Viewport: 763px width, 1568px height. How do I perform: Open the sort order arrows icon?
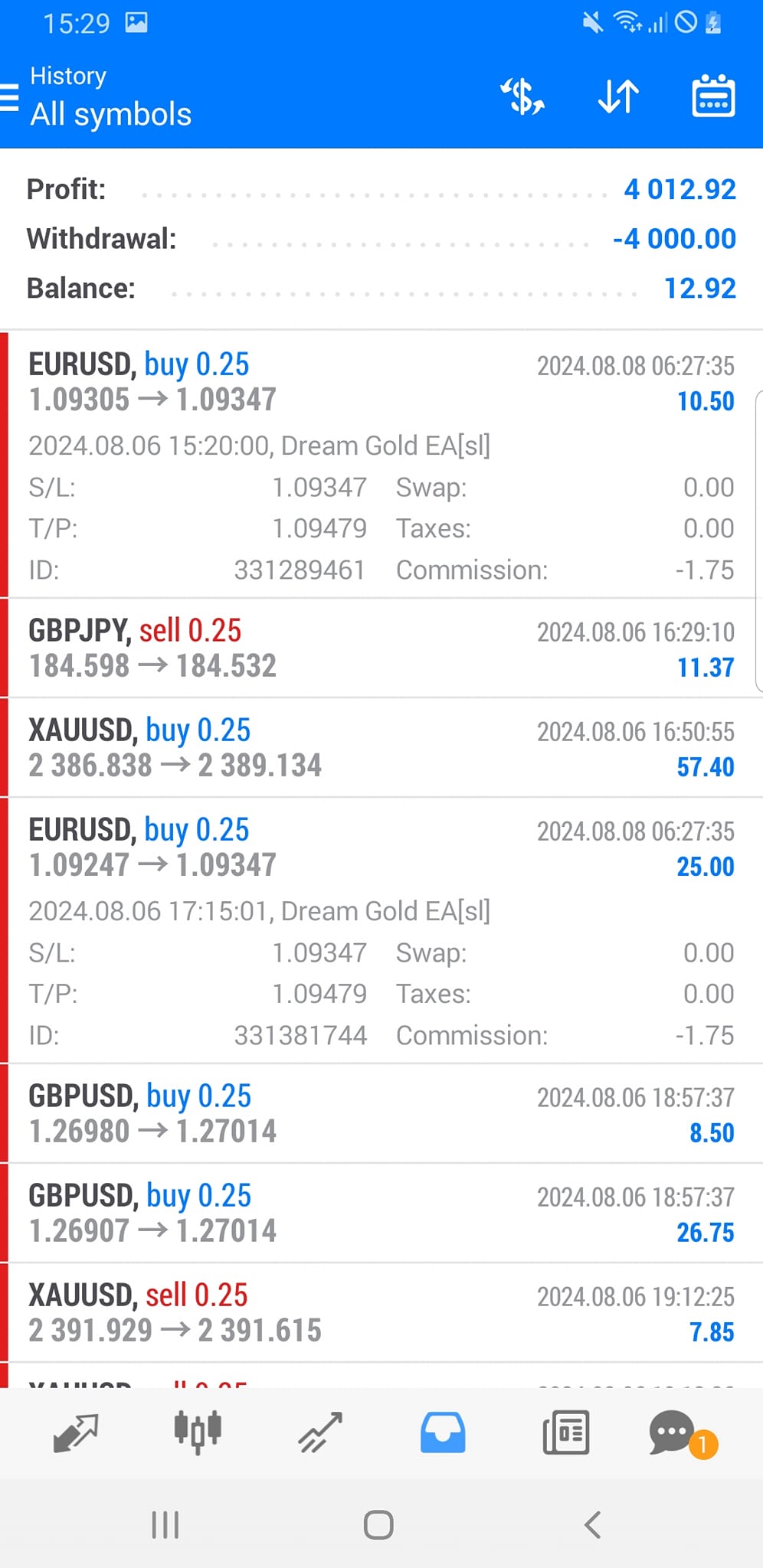point(617,97)
